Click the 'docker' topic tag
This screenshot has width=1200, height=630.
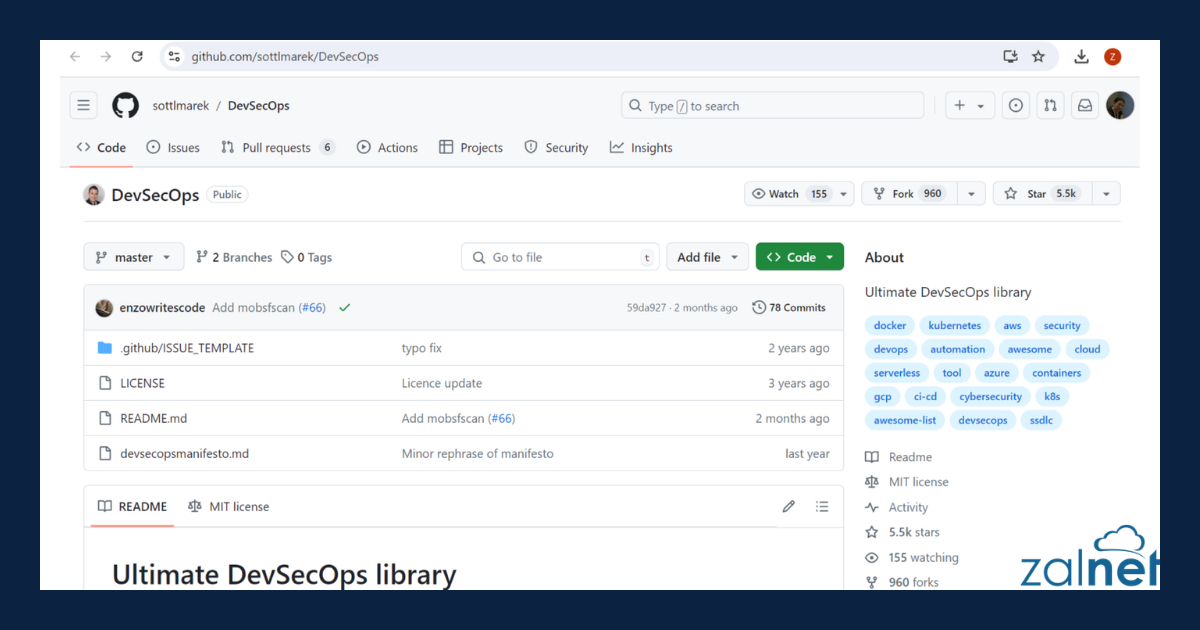tap(890, 325)
